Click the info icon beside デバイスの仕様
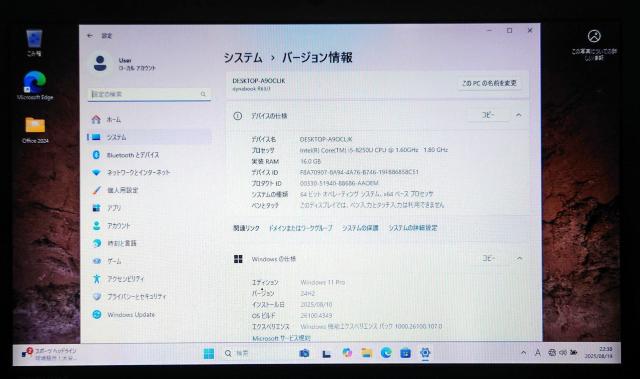The height and width of the screenshot is (379, 640). tap(237, 116)
